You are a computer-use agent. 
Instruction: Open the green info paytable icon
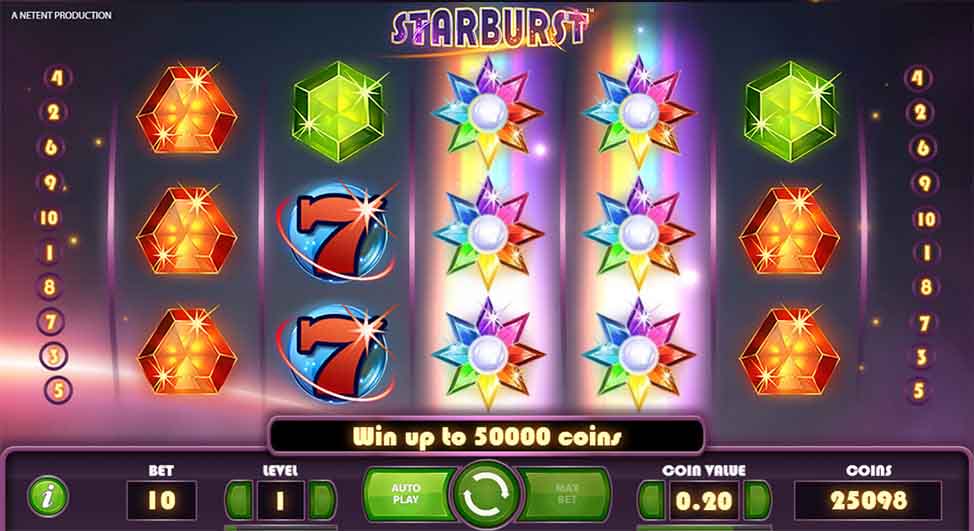coord(48,496)
